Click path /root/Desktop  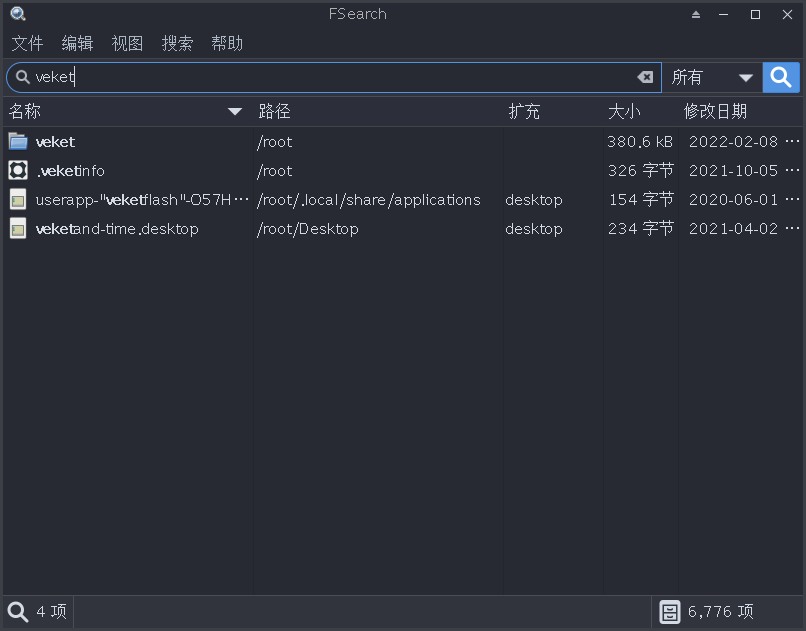point(307,229)
